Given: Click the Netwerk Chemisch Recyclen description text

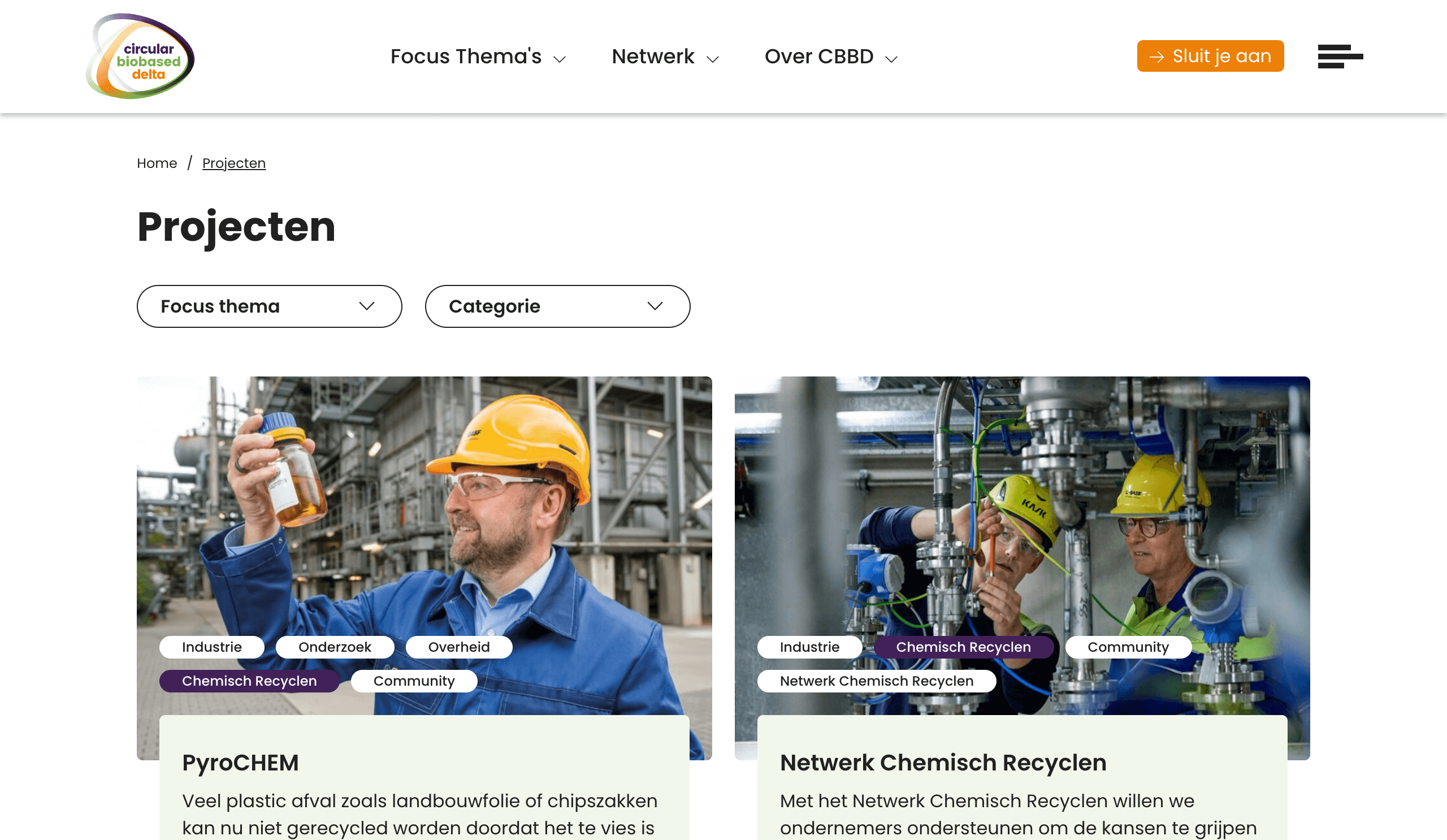Looking at the screenshot, I should [x=1018, y=814].
